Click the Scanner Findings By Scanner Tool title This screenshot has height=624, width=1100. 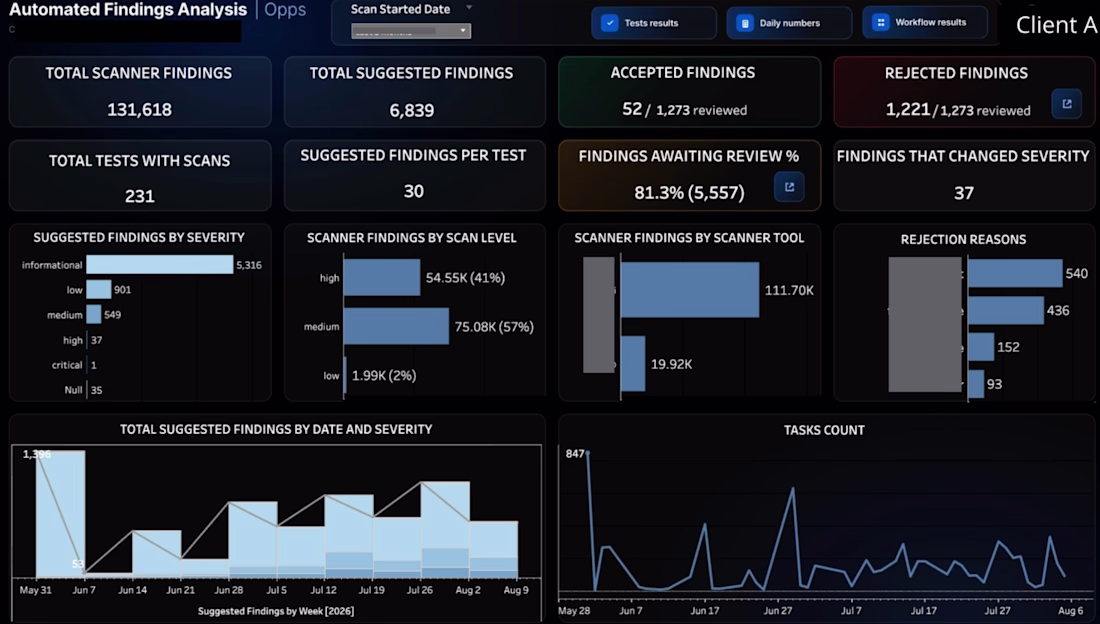click(x=689, y=238)
